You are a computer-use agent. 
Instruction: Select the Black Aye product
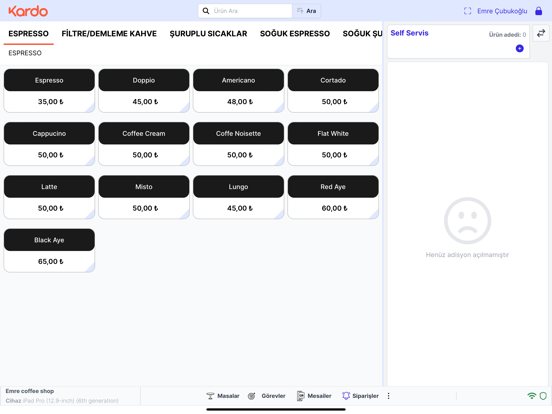49,250
